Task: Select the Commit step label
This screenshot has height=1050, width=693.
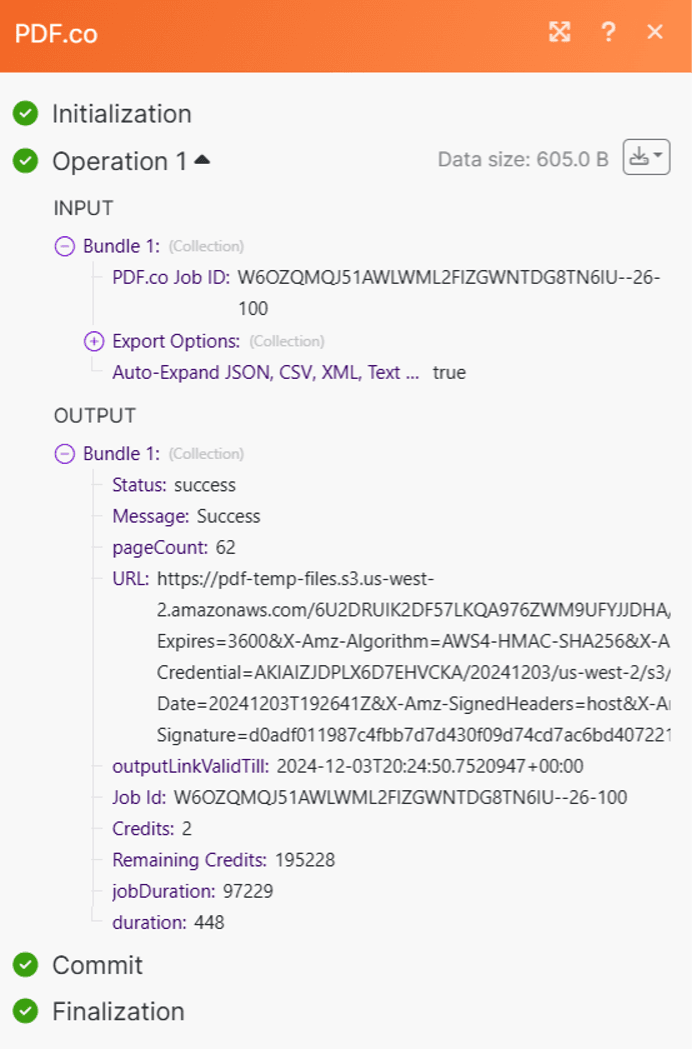Action: [97, 965]
